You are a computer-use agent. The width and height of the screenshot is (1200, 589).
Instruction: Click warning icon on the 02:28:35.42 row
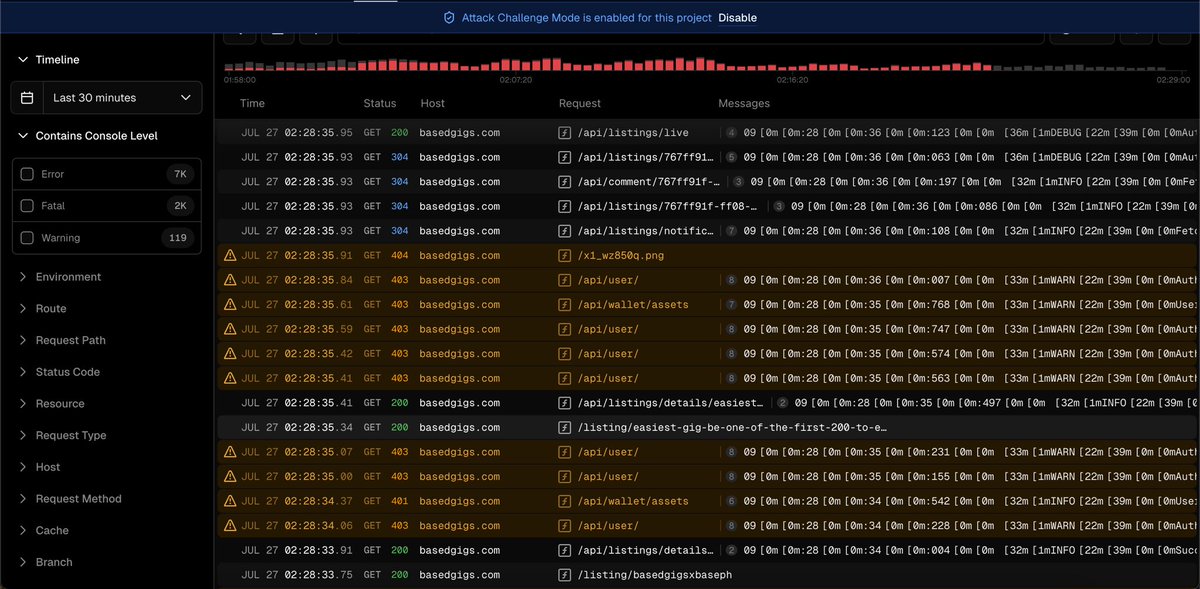tap(230, 354)
